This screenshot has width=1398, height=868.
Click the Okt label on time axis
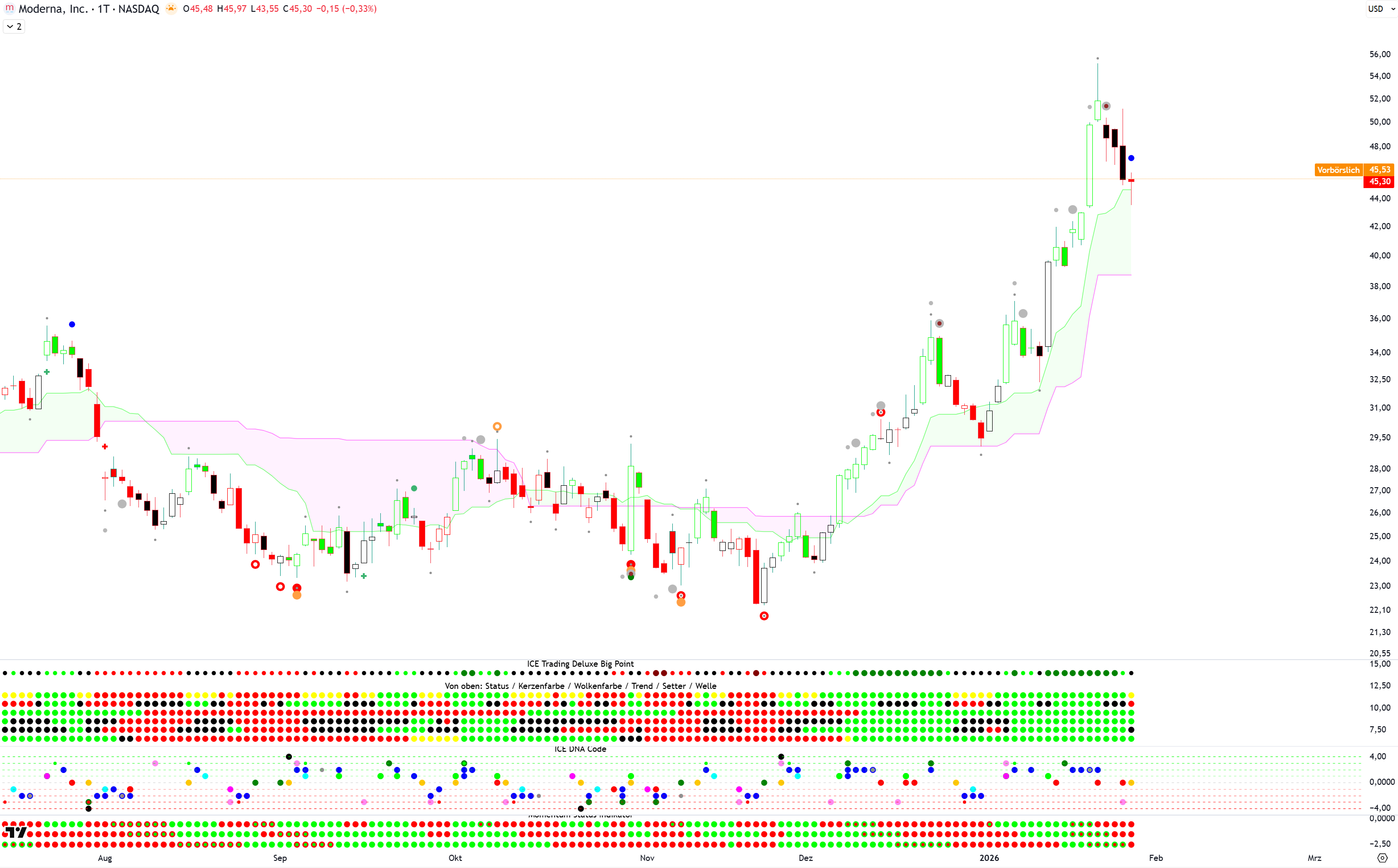coord(455,858)
